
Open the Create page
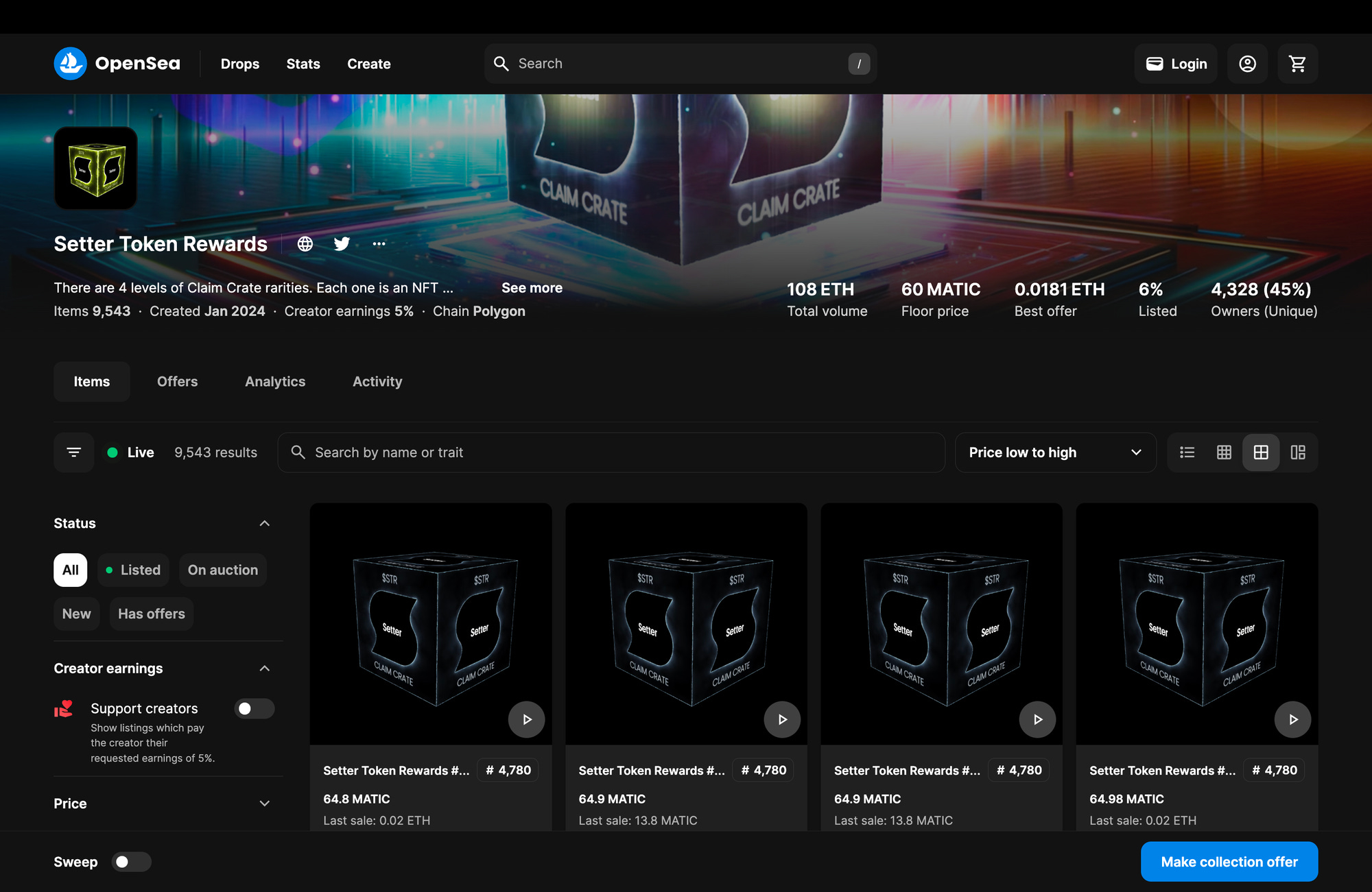coord(369,64)
